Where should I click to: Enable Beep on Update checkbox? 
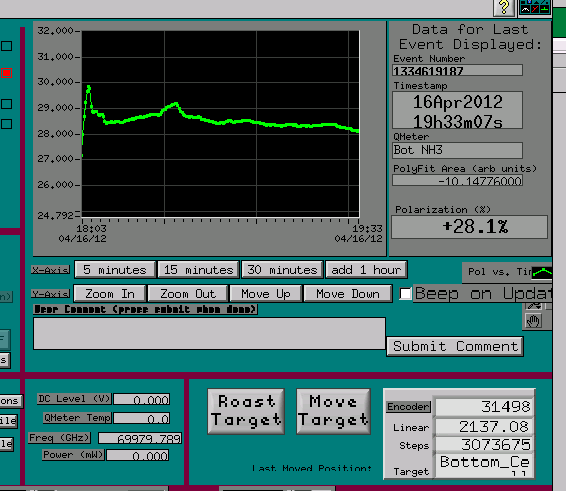(x=405, y=294)
